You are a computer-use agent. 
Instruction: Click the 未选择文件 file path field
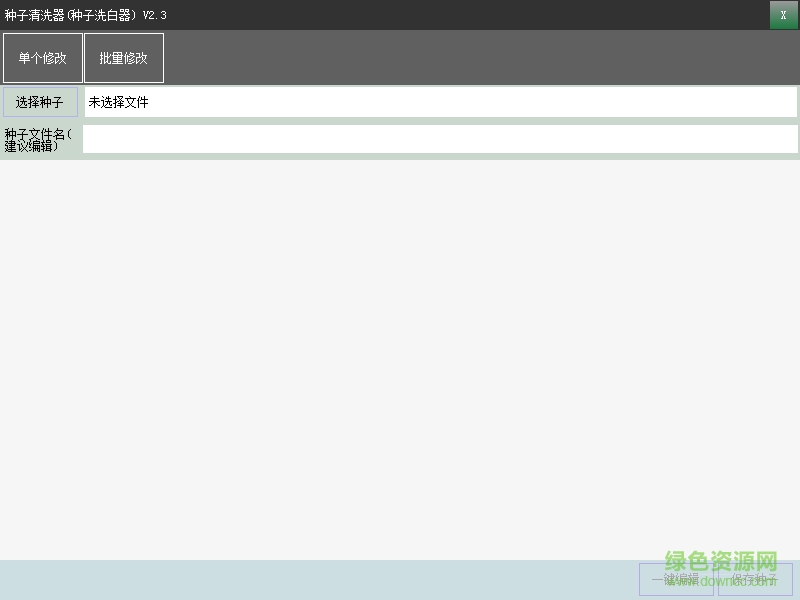click(x=300, y=101)
